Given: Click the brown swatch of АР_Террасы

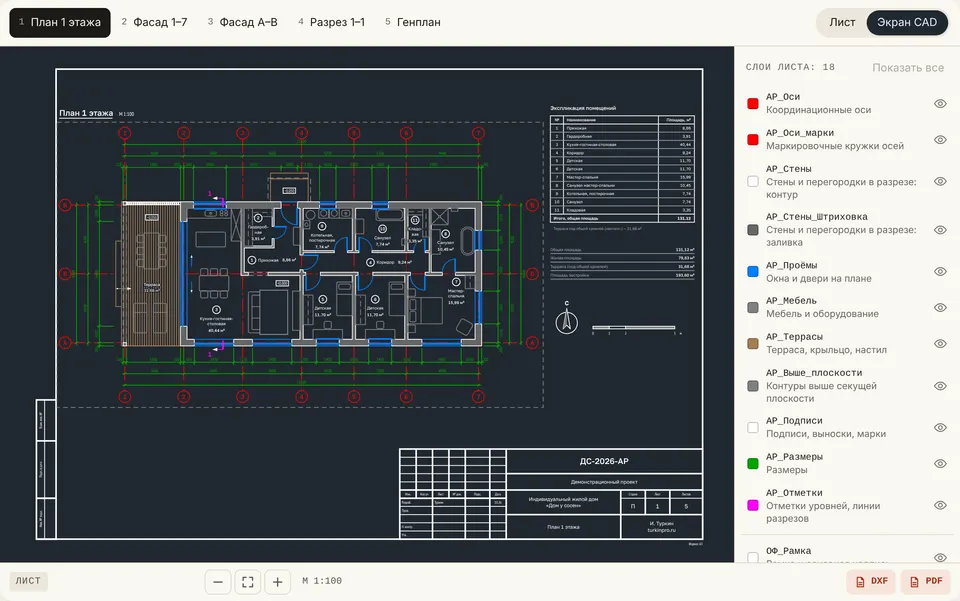Looking at the screenshot, I should tap(753, 344).
